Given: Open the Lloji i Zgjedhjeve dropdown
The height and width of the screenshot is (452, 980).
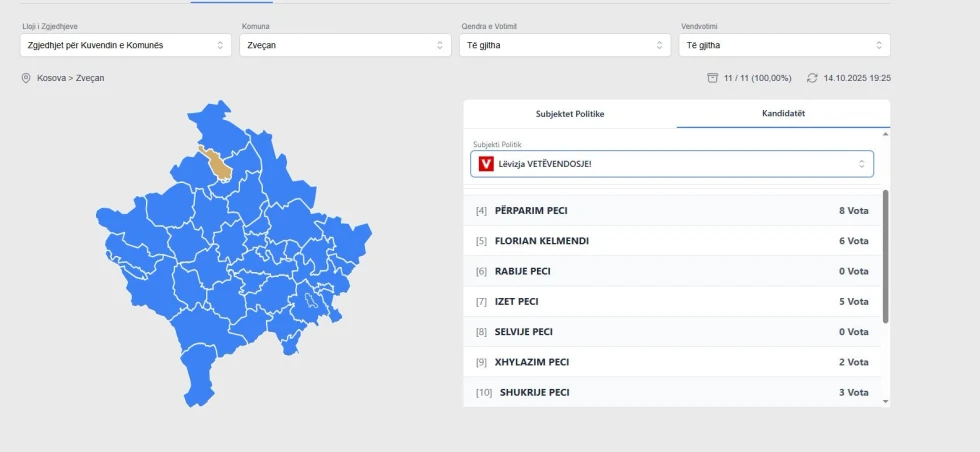Looking at the screenshot, I should 125,45.
